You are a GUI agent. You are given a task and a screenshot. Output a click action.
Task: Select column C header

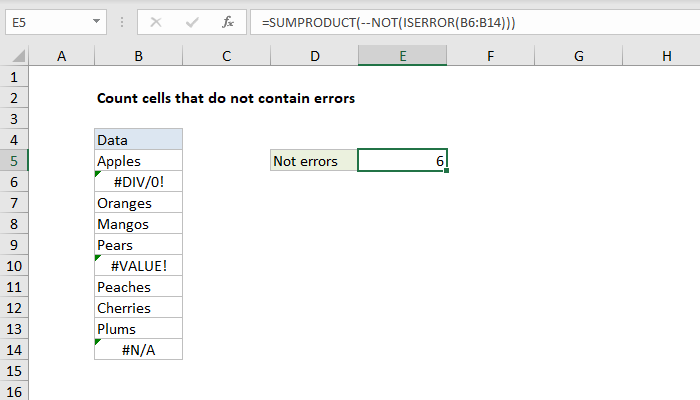pyautogui.click(x=226, y=56)
